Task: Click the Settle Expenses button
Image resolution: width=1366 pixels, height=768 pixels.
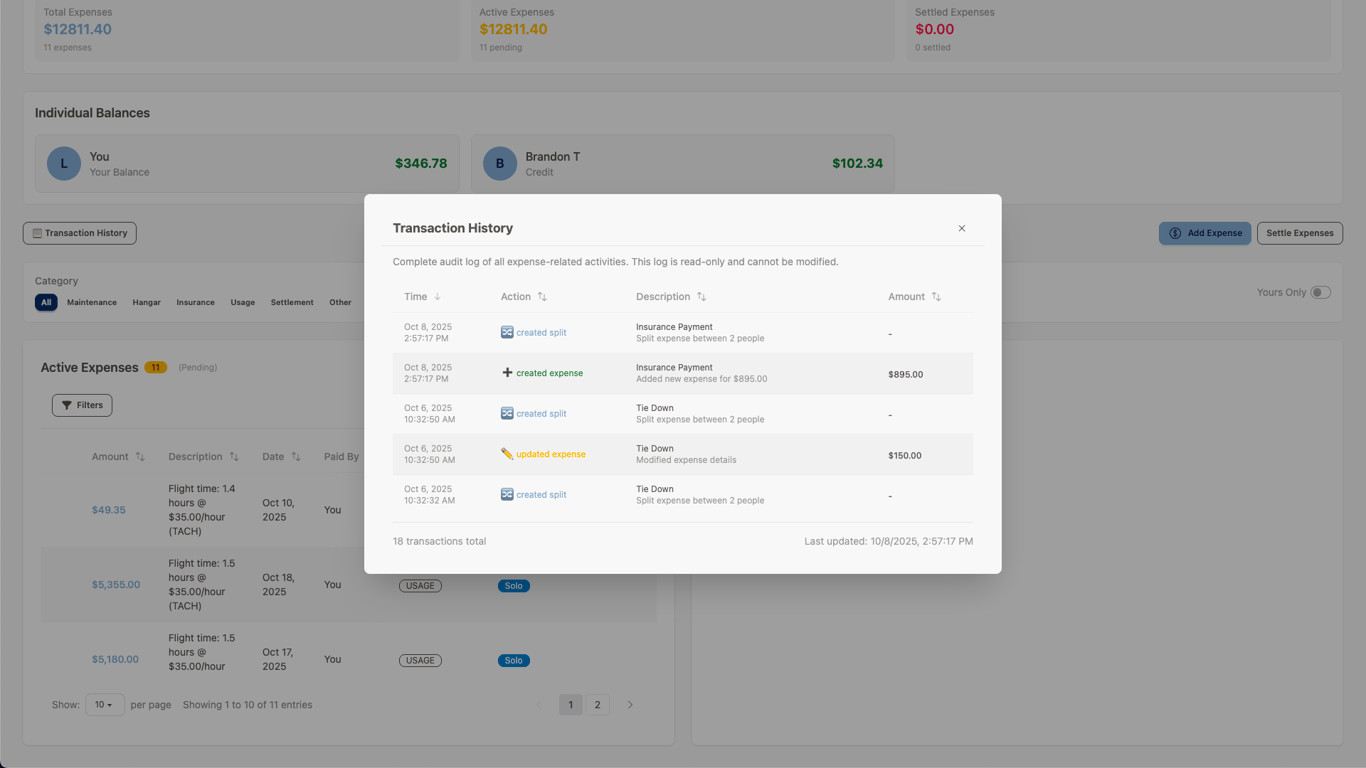Action: (1299, 233)
